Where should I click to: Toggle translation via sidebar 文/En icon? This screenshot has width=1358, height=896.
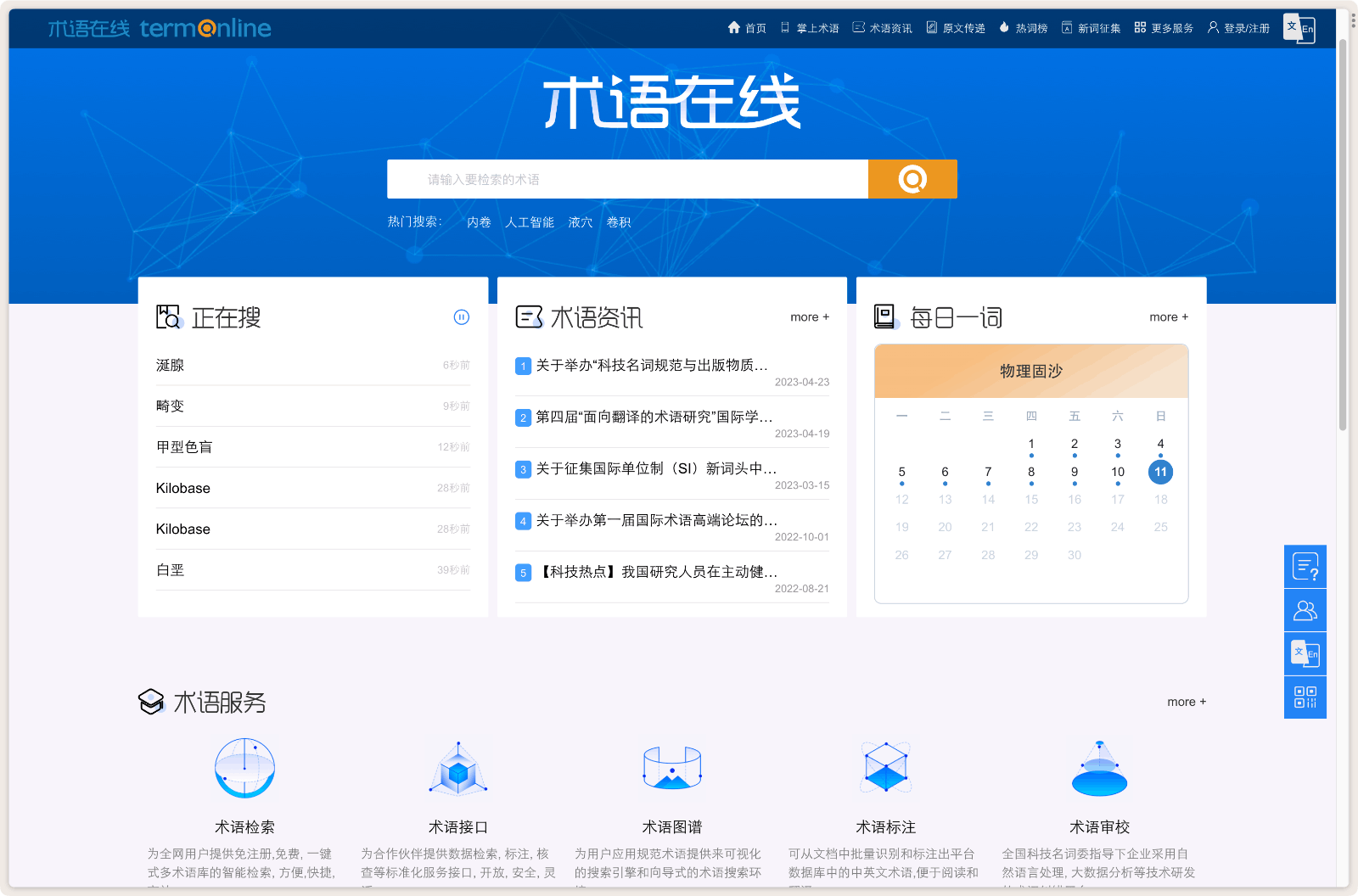[1305, 653]
